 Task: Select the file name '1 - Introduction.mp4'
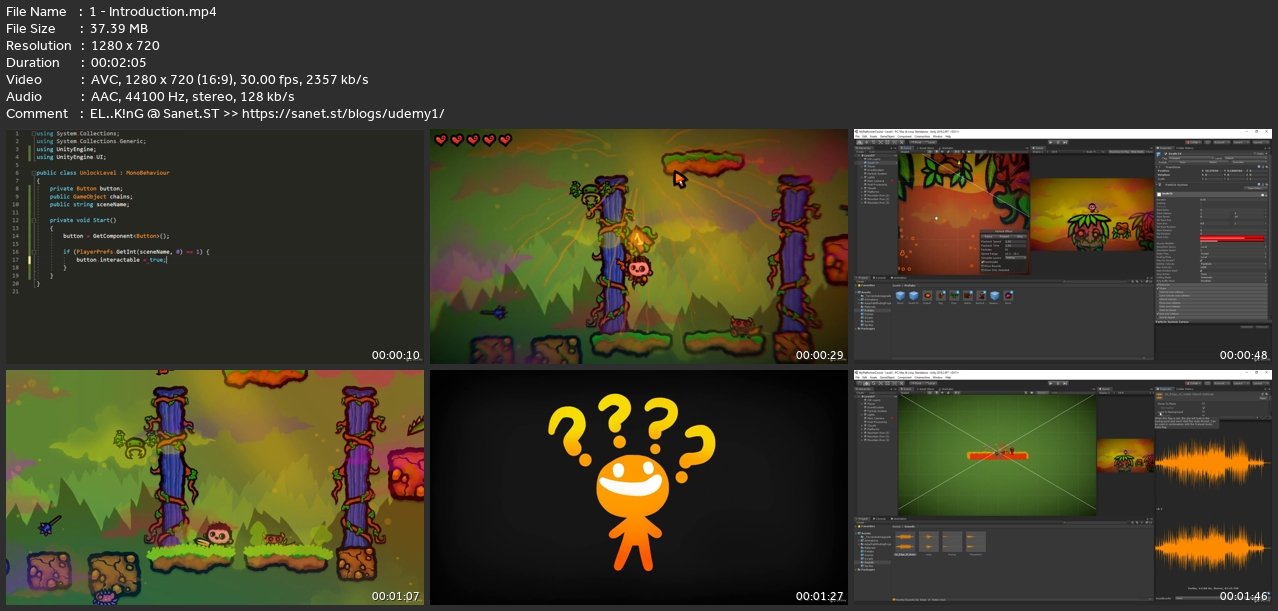(153, 12)
